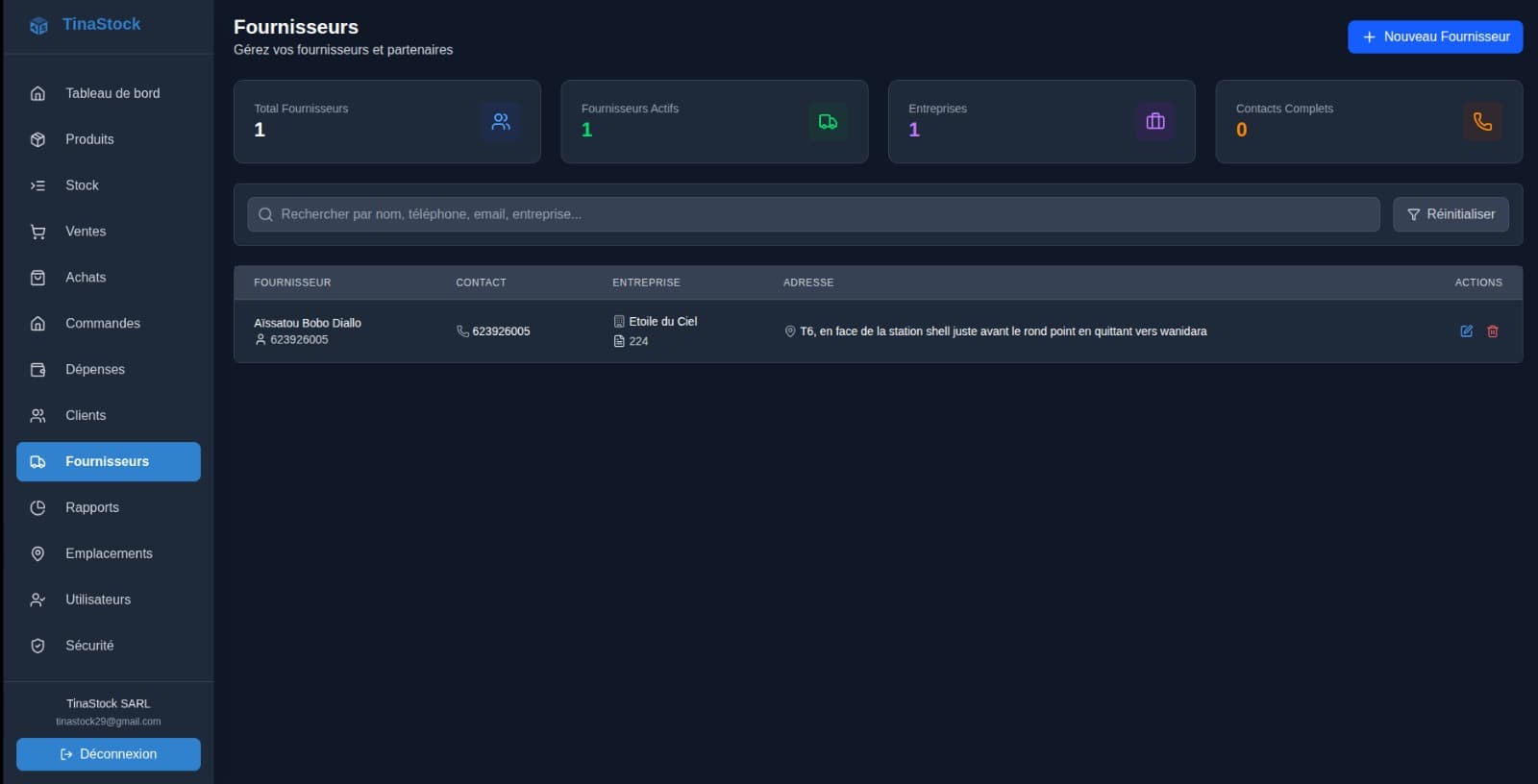Click the truck icon beside Fournisseurs menu

click(37, 462)
